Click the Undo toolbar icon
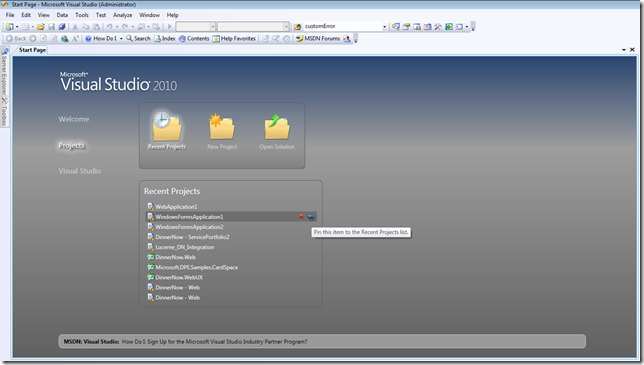 tap(109, 27)
